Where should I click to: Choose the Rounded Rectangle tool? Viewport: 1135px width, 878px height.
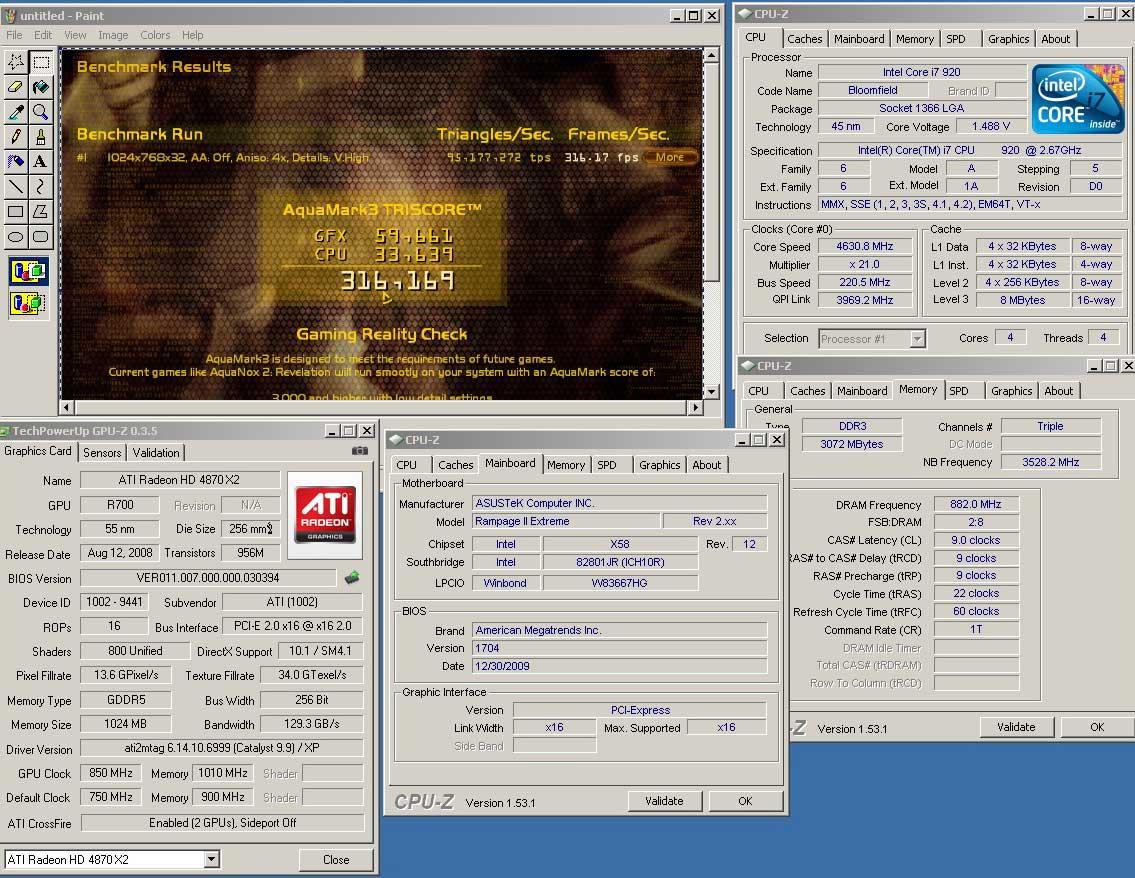click(41, 236)
